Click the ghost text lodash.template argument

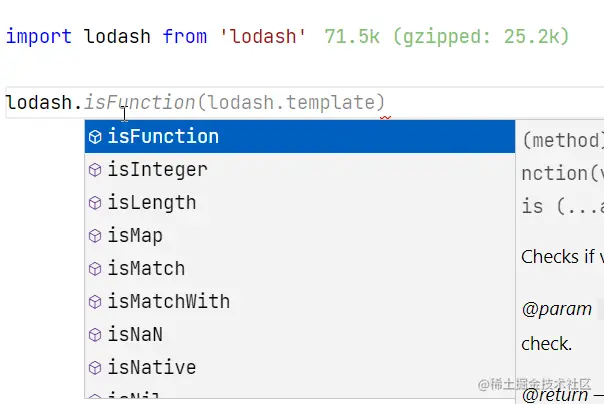(291, 103)
